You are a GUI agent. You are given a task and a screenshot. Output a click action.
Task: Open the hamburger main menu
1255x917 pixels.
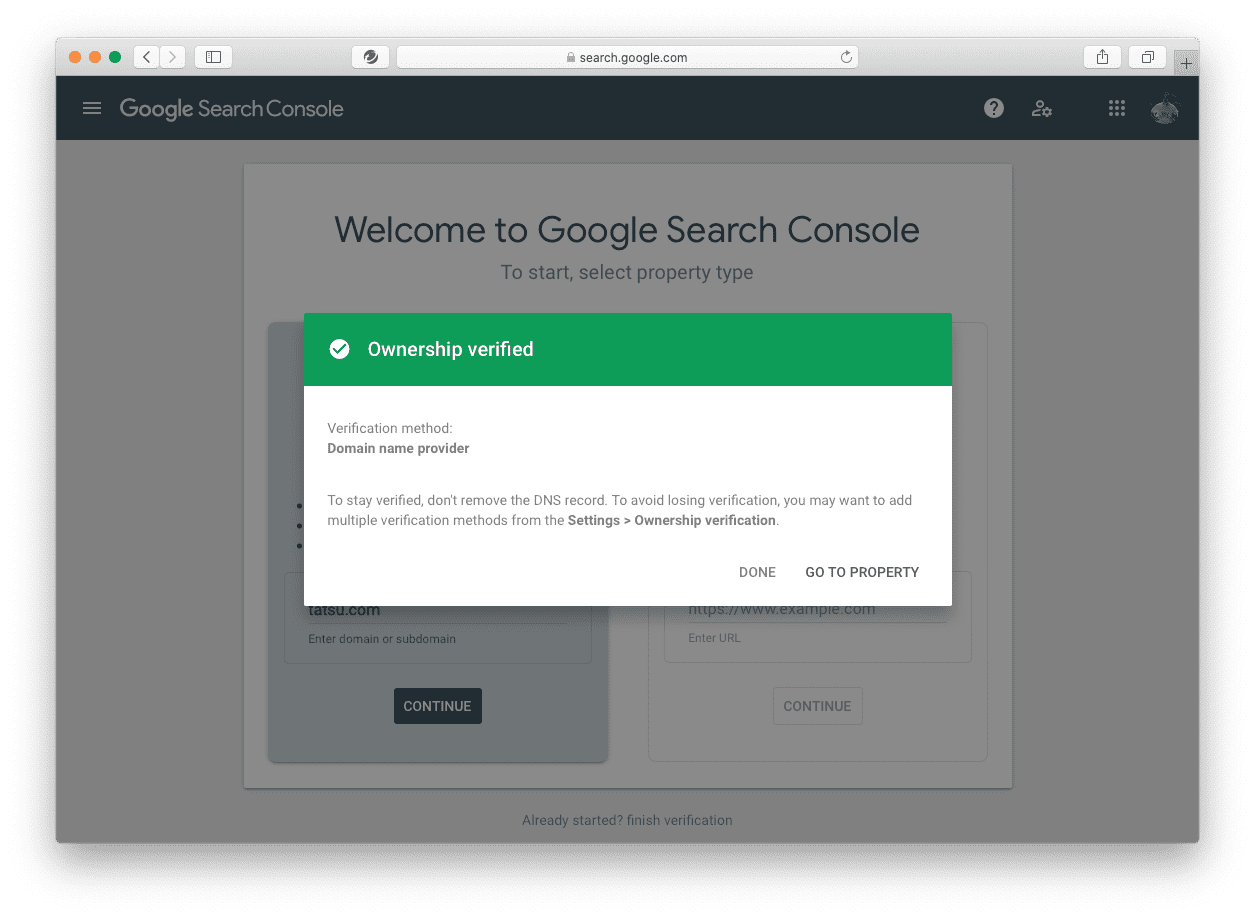(x=92, y=108)
